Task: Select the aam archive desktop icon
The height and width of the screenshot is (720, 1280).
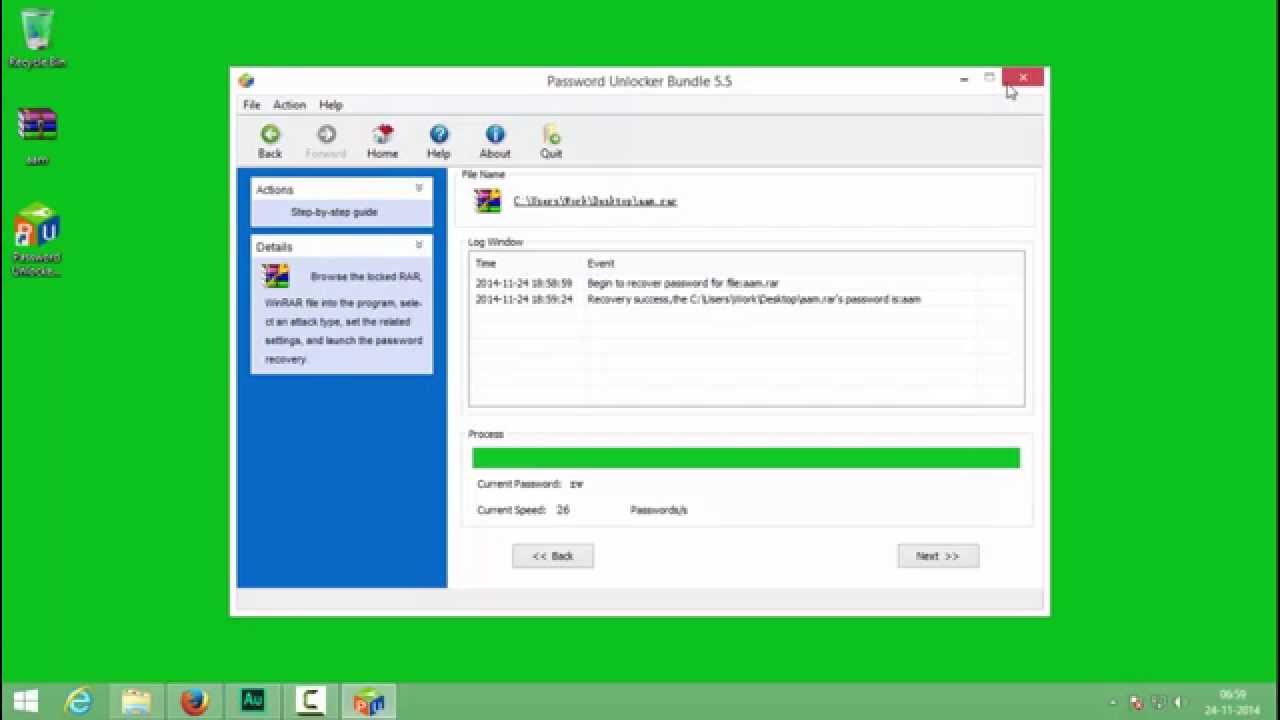Action: [37, 135]
